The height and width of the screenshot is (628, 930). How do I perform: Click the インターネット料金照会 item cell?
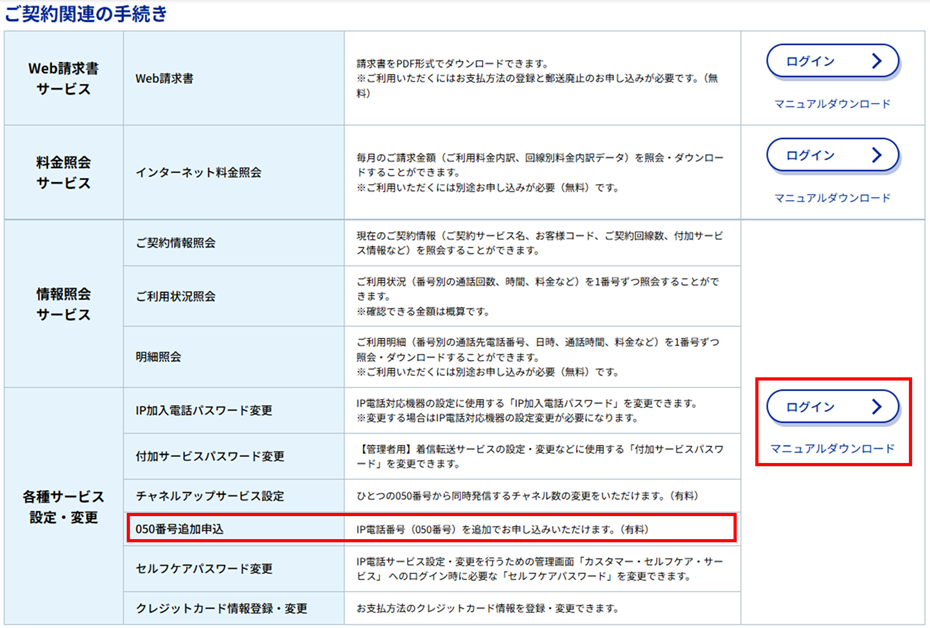pos(234,173)
